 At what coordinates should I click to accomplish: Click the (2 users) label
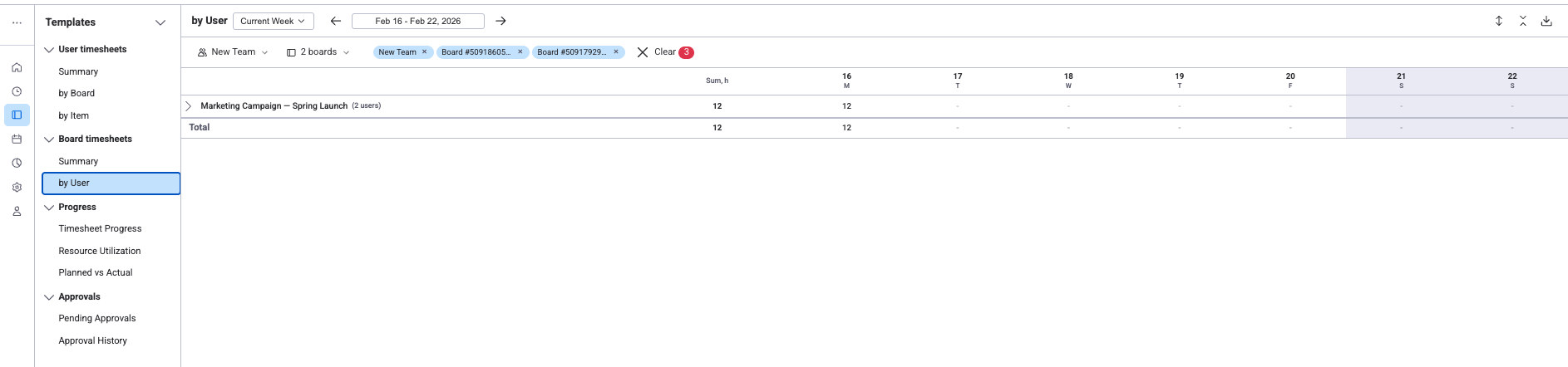[367, 106]
